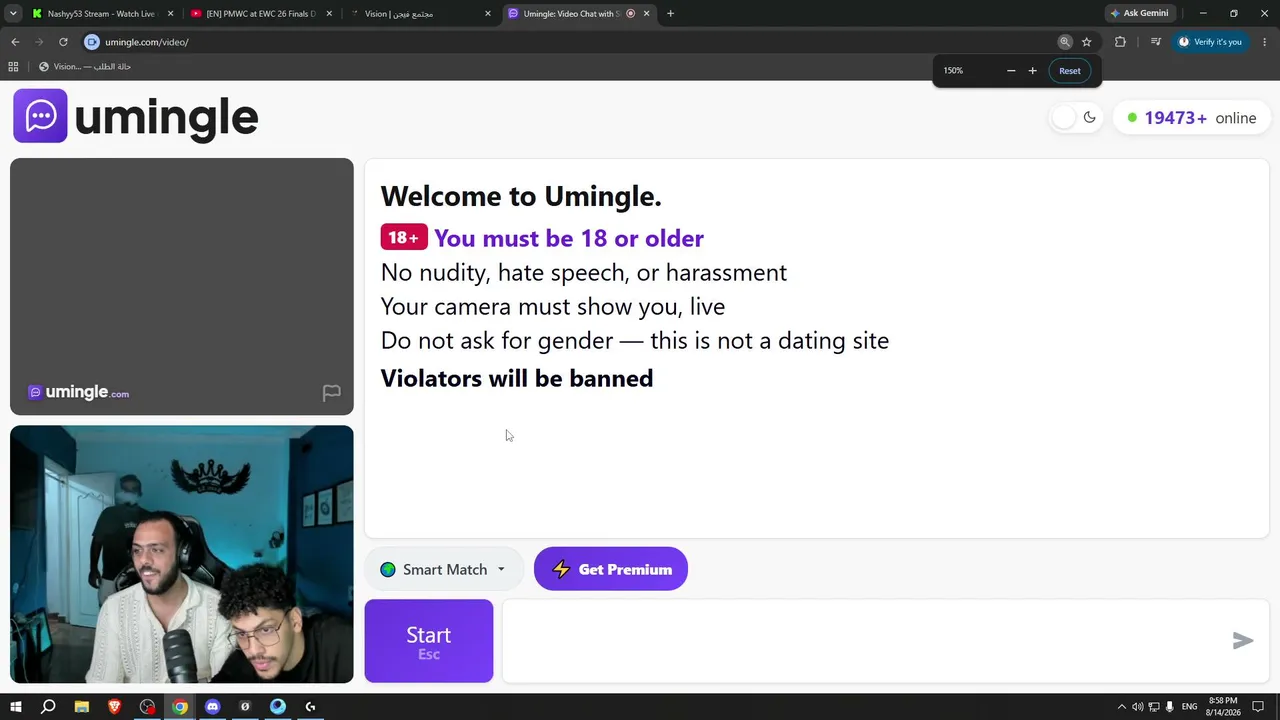
Task: Send the message with the arrow icon
Action: [1243, 641]
